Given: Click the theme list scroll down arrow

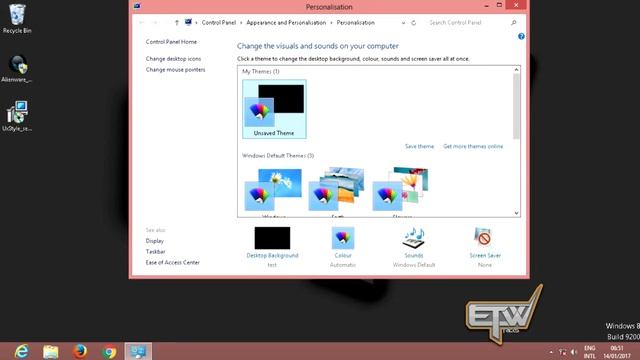Looking at the screenshot, I should (x=516, y=213).
